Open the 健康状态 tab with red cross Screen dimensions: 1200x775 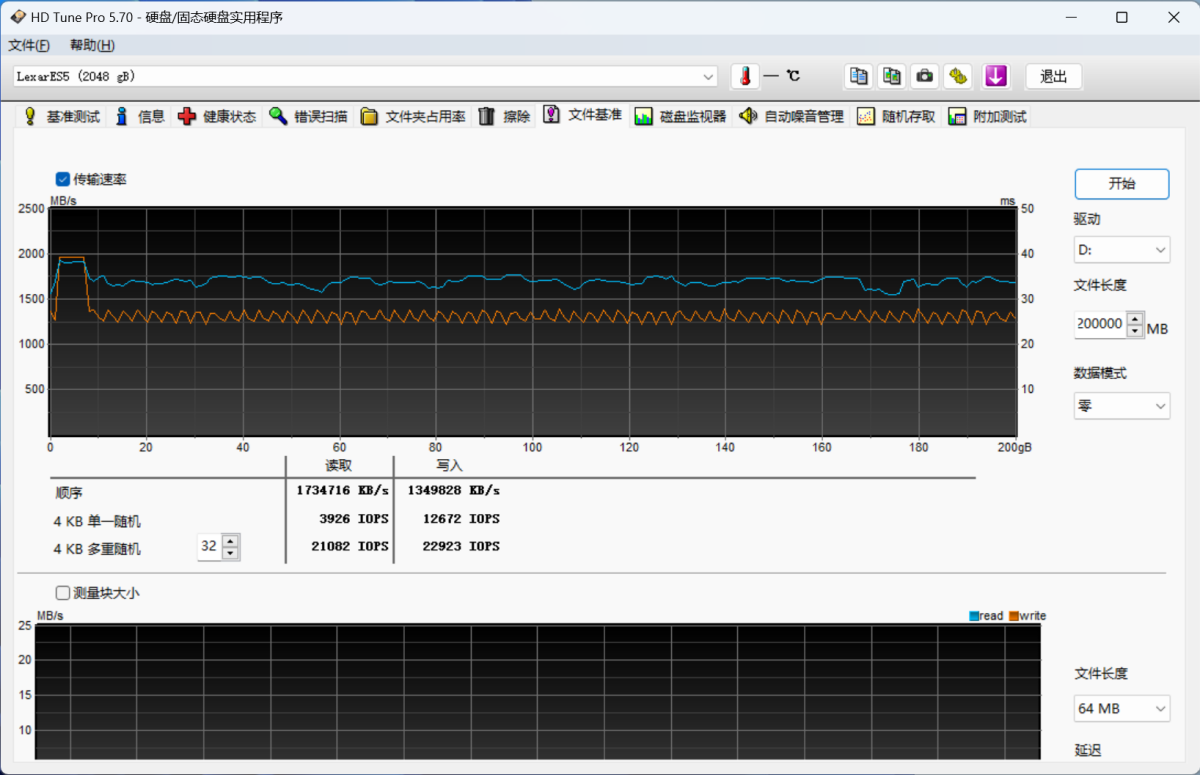pos(217,117)
